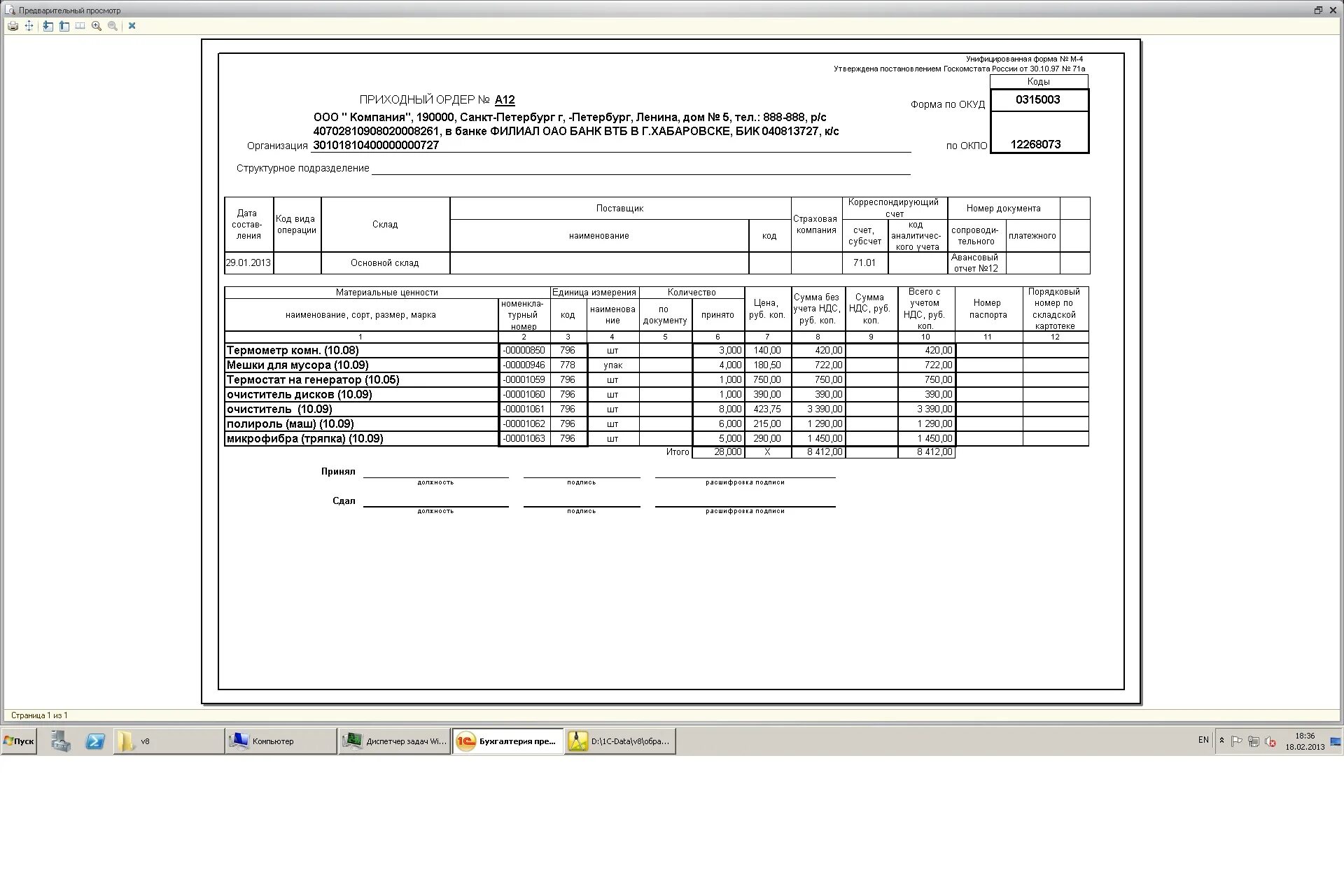This screenshot has width=1344, height=896.
Task: Restore the preview window size
Action: pos(1318,10)
